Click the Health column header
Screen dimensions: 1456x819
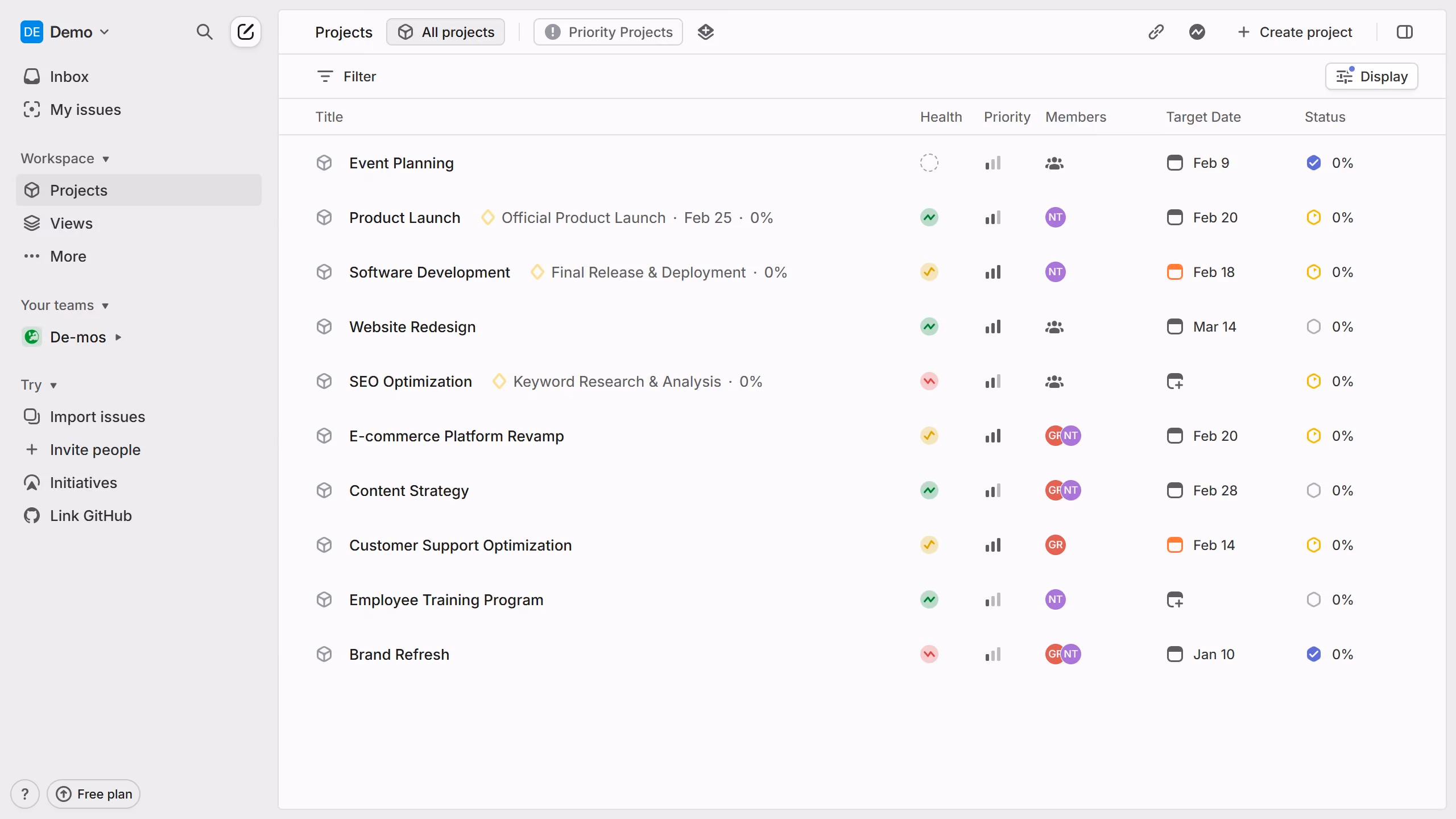[941, 117]
